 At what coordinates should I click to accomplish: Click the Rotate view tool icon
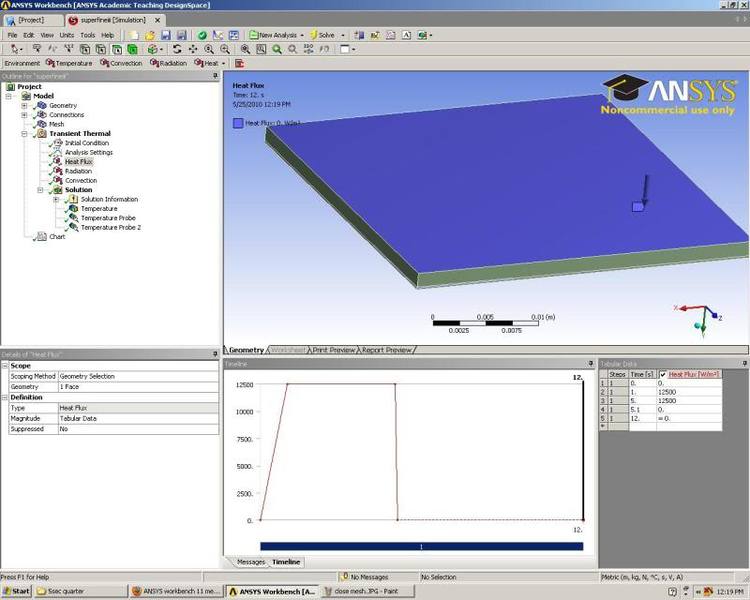177,49
